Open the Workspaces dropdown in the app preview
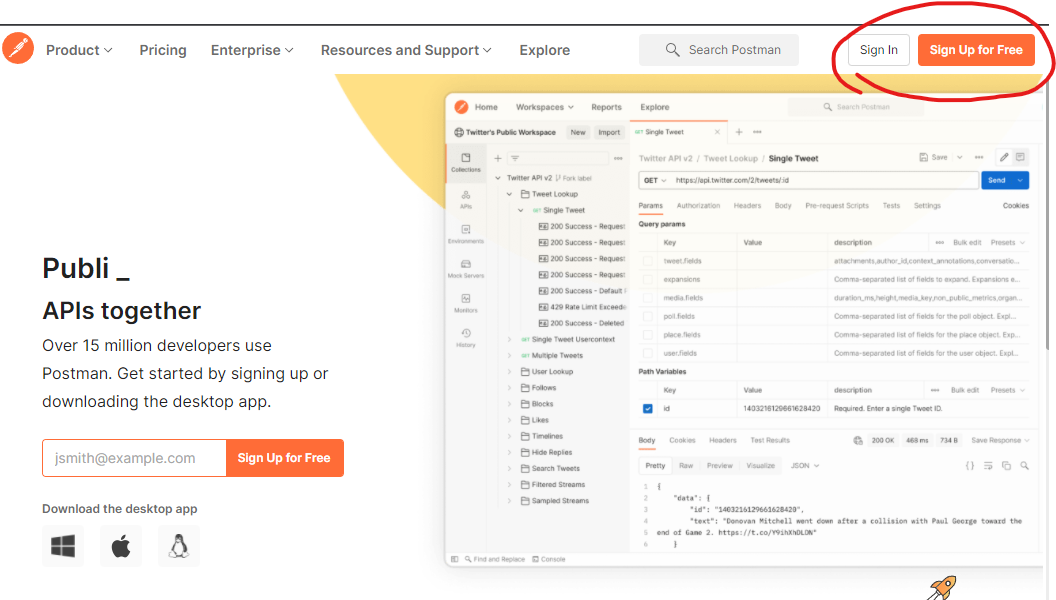Screen dimensions: 1056x600 (545, 107)
